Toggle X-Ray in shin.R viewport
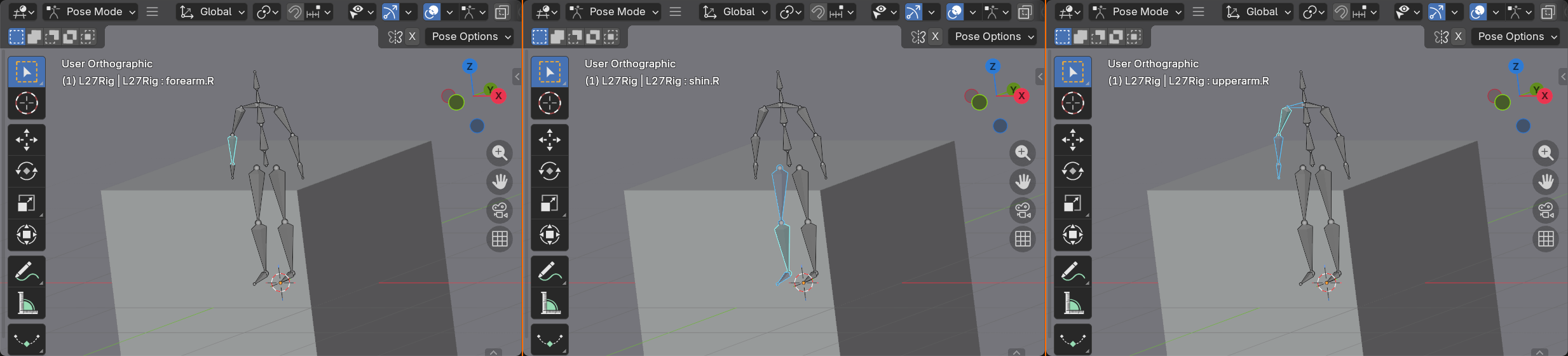The height and width of the screenshot is (356, 1568). pyautogui.click(x=1025, y=11)
